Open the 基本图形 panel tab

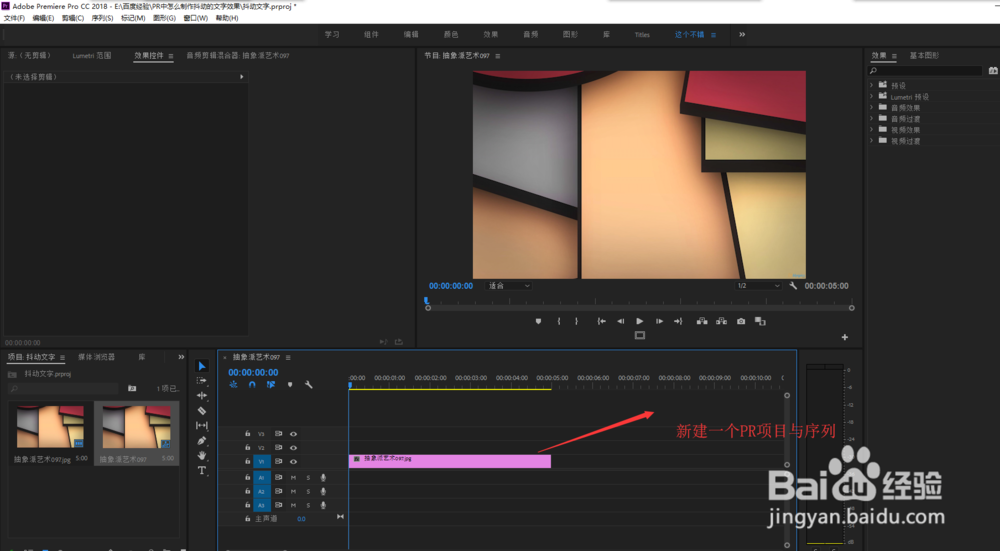point(924,55)
